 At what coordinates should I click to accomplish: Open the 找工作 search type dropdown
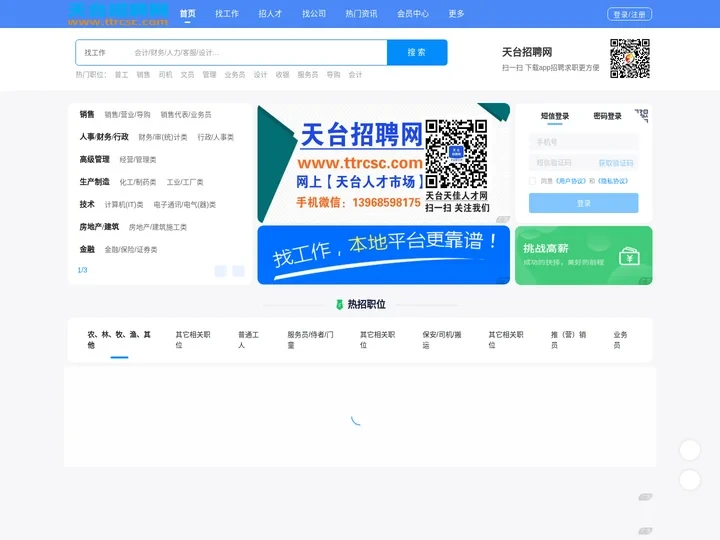tap(95, 52)
